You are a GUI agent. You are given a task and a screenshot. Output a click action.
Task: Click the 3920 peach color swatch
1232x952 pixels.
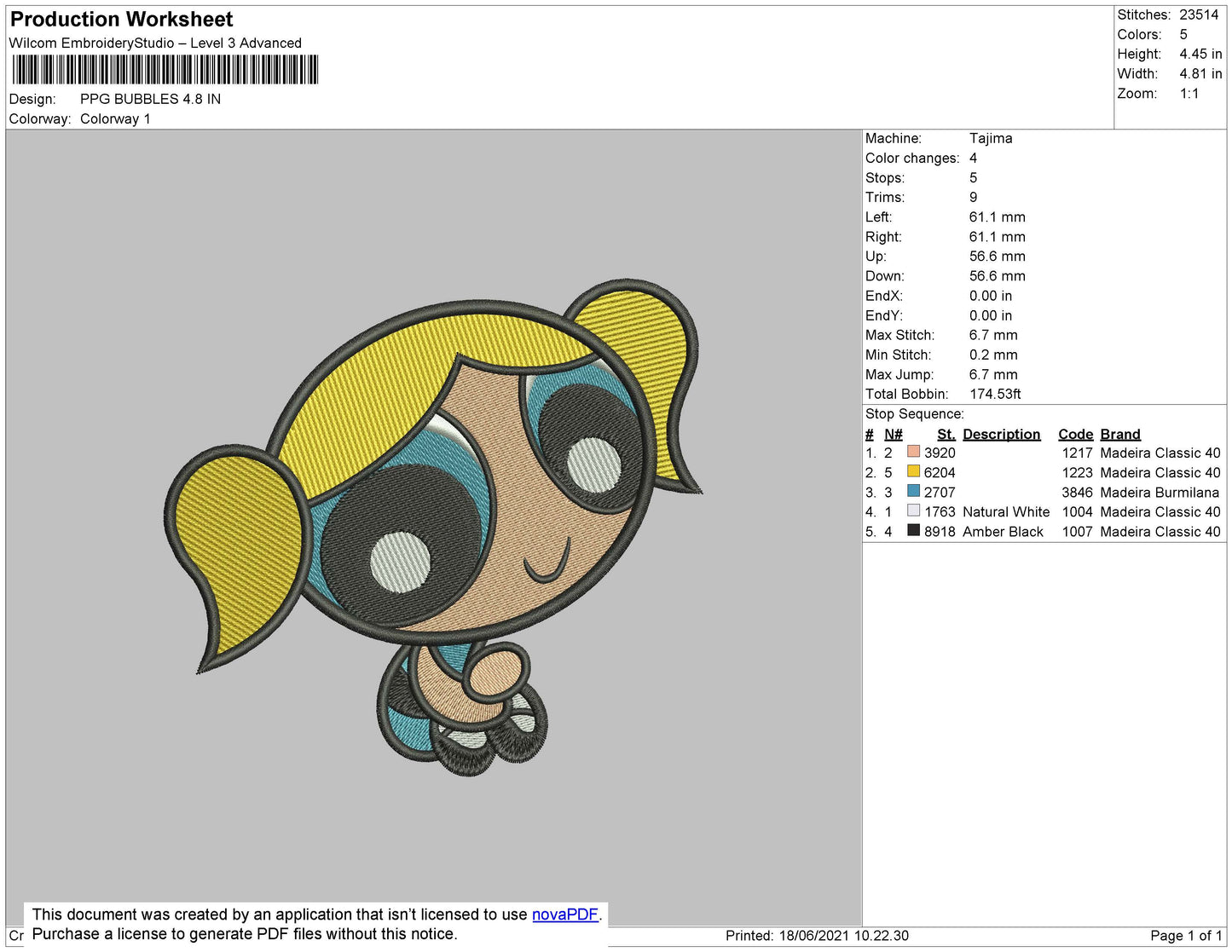913,452
